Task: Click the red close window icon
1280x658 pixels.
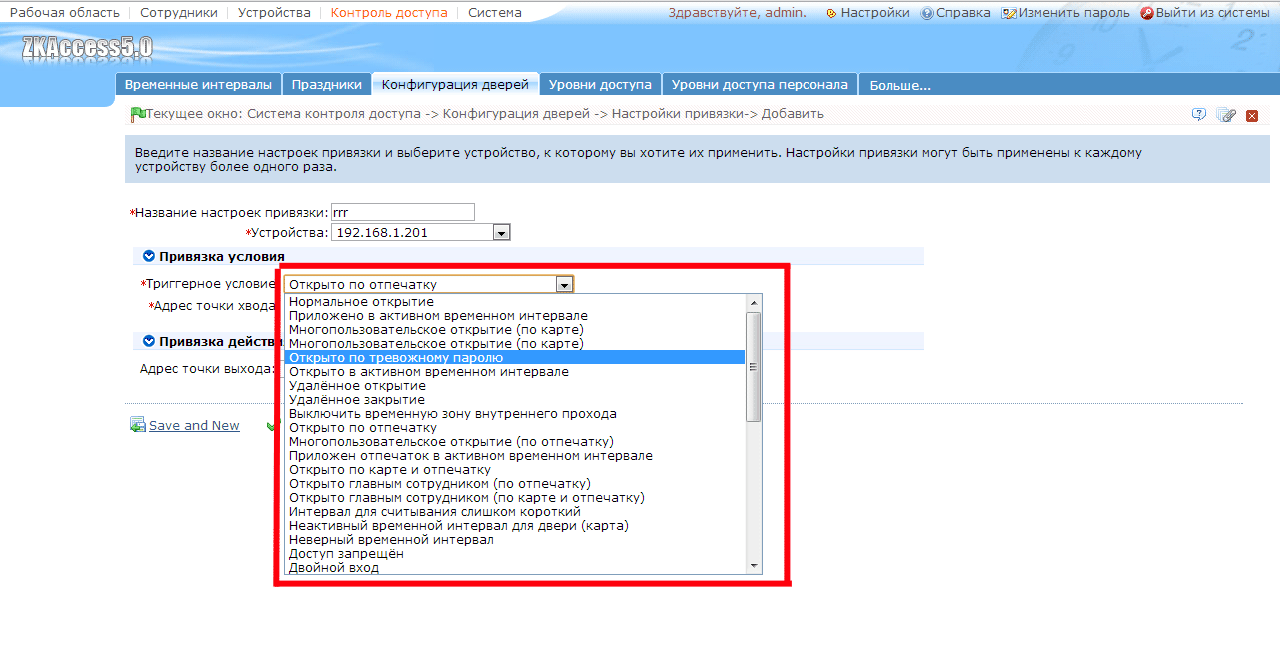Action: coord(1252,116)
